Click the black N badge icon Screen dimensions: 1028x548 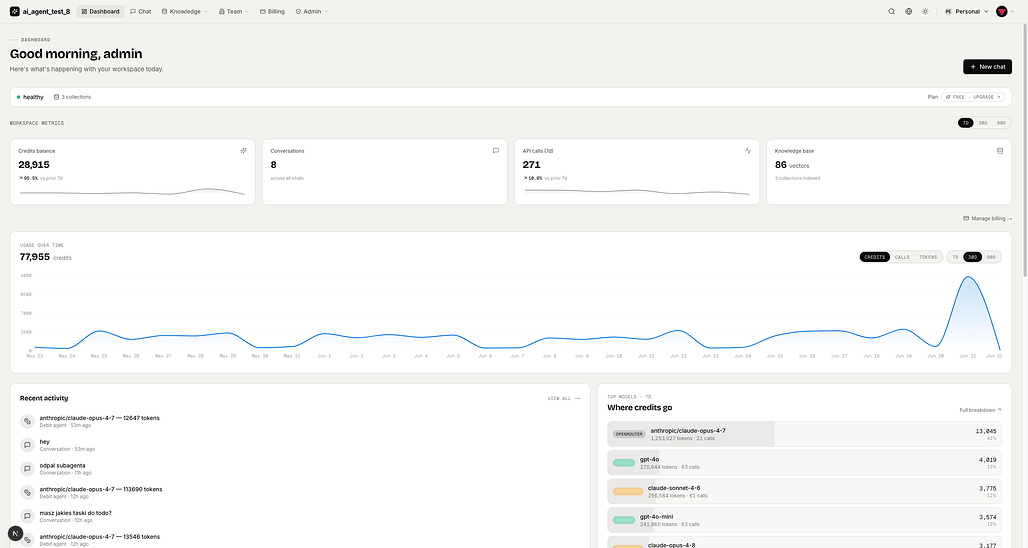pyautogui.click(x=15, y=534)
